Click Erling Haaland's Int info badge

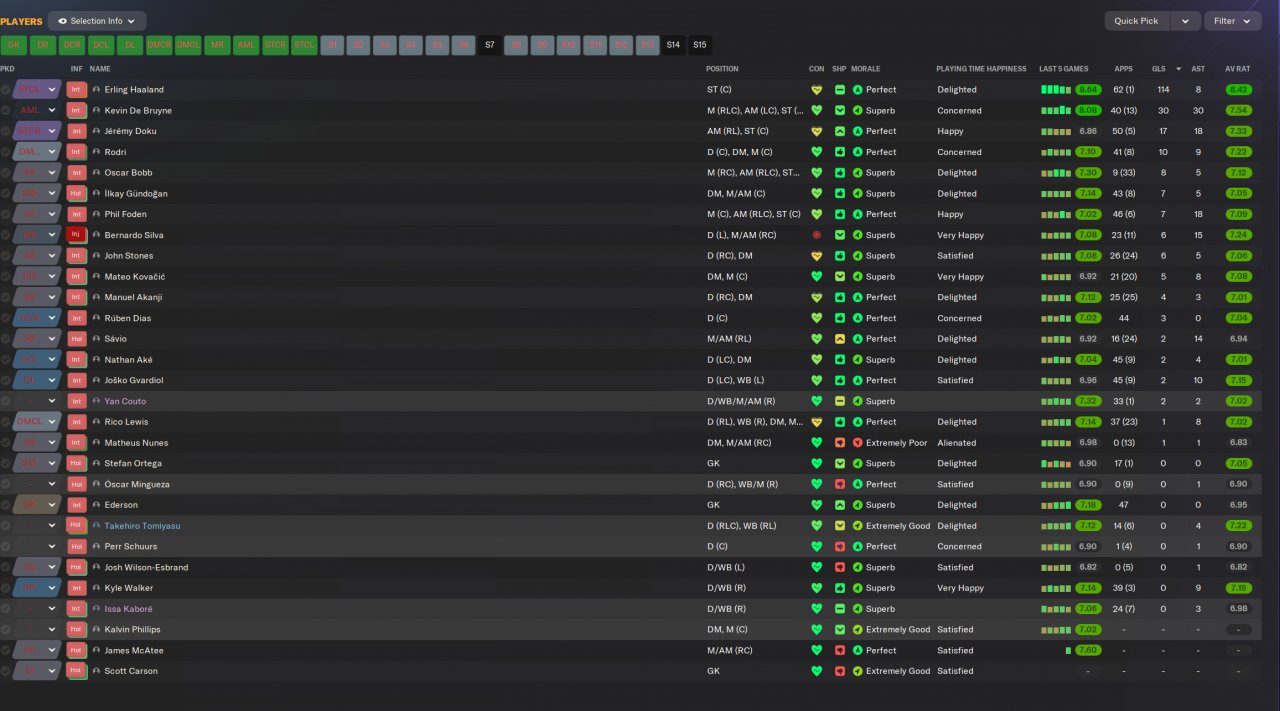coord(76,89)
